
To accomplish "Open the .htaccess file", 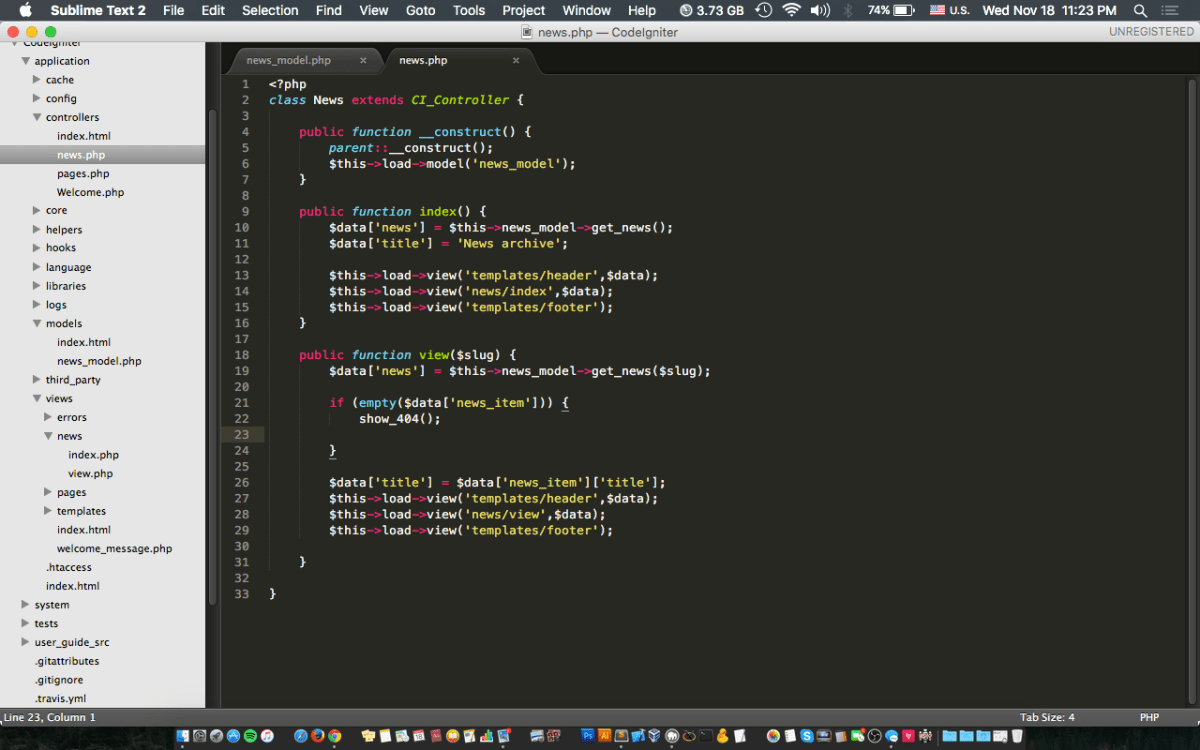I will coord(68,567).
